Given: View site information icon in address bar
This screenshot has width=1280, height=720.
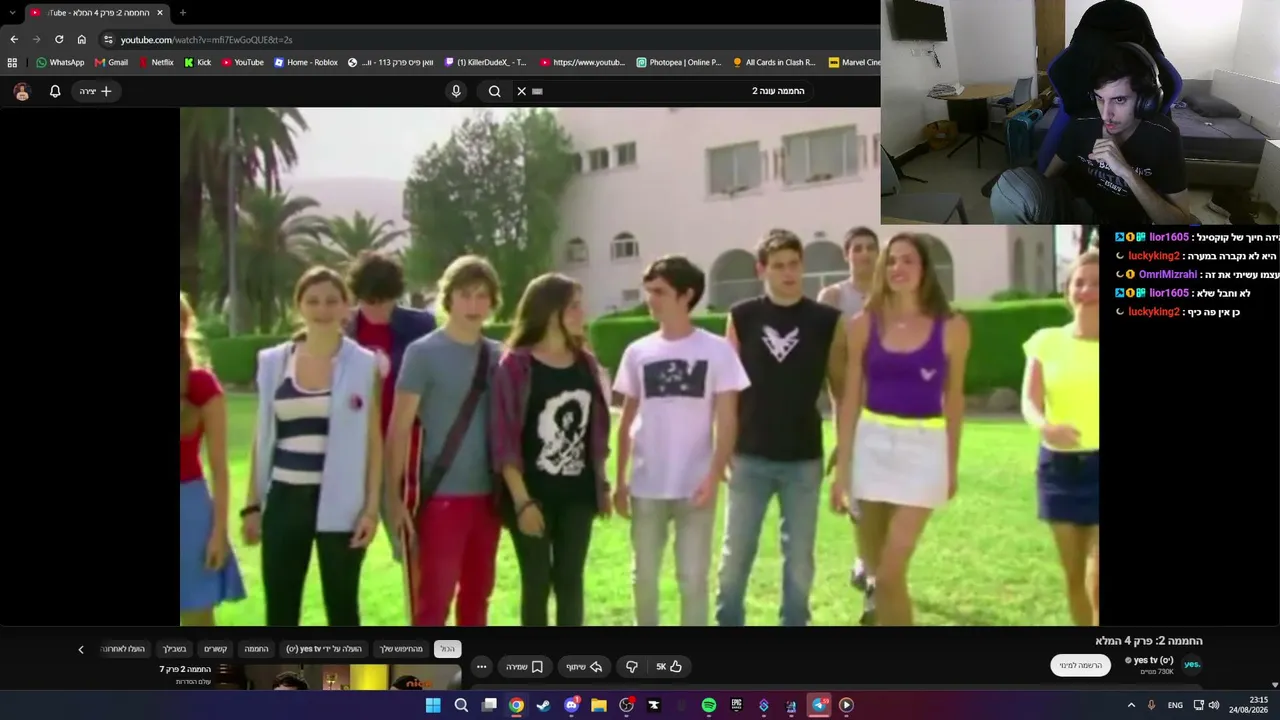Looking at the screenshot, I should [108, 39].
